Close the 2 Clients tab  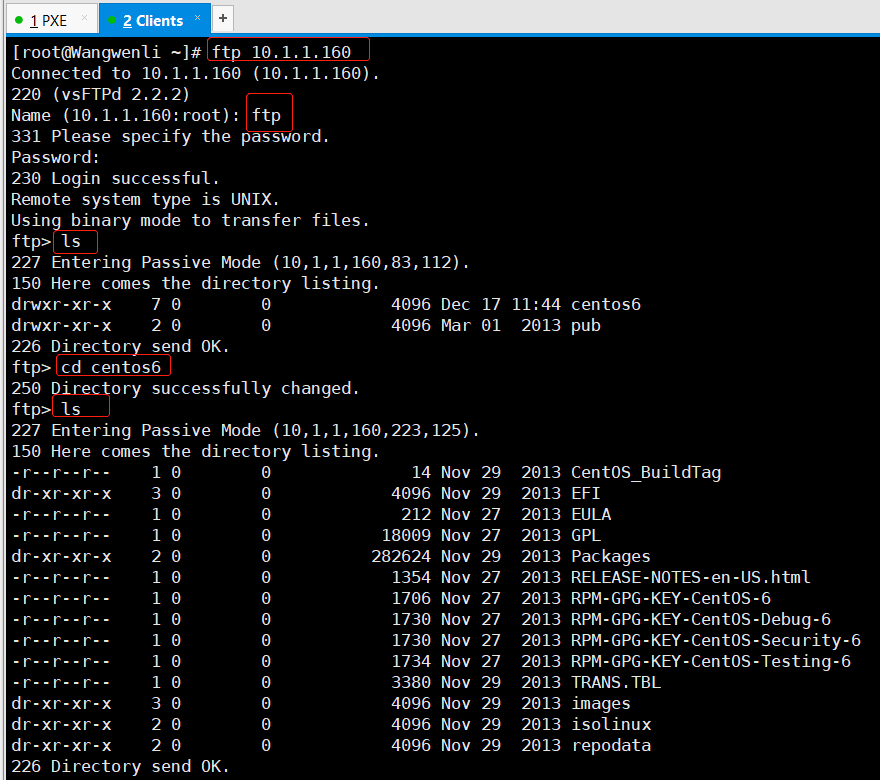pos(198,18)
